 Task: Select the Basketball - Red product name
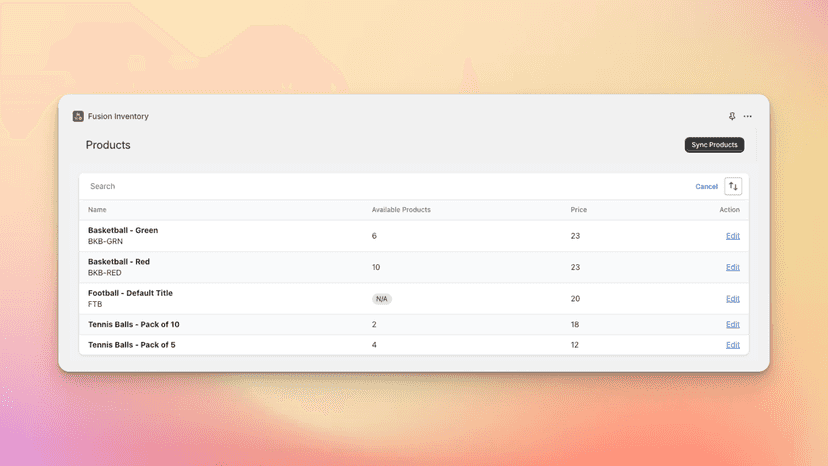pyautogui.click(x=119, y=262)
